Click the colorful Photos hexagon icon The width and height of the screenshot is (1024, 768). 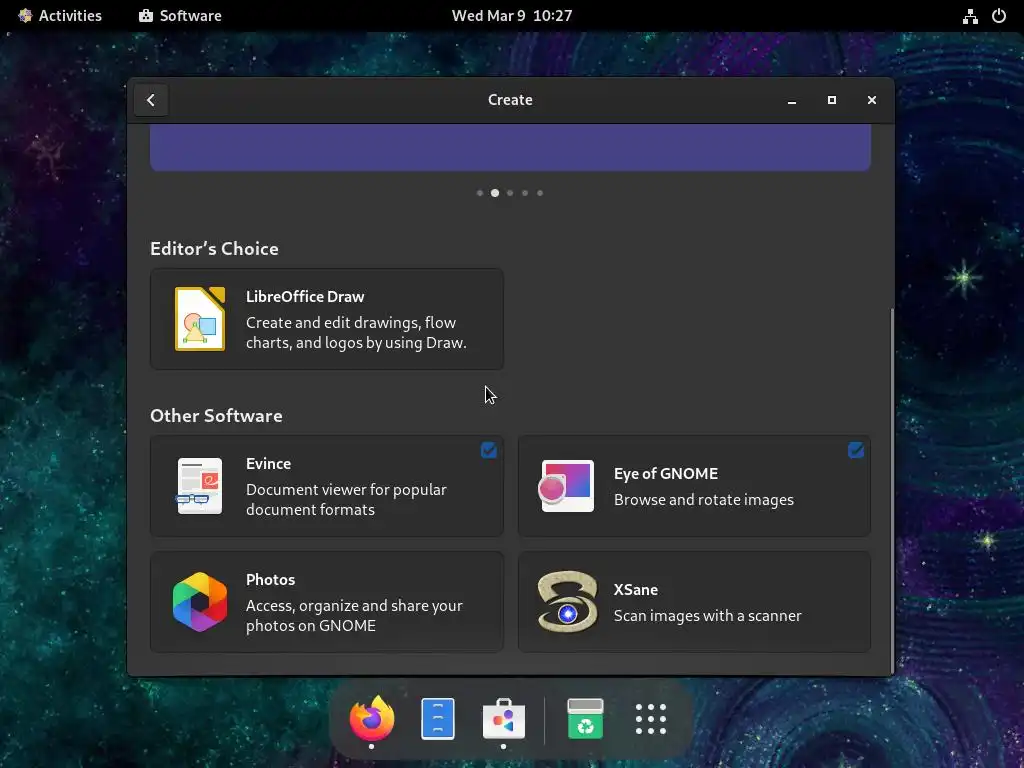point(200,601)
